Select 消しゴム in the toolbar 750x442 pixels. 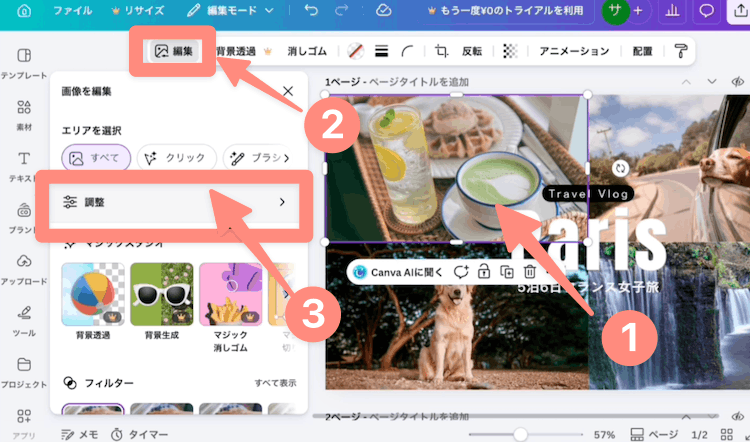307,51
